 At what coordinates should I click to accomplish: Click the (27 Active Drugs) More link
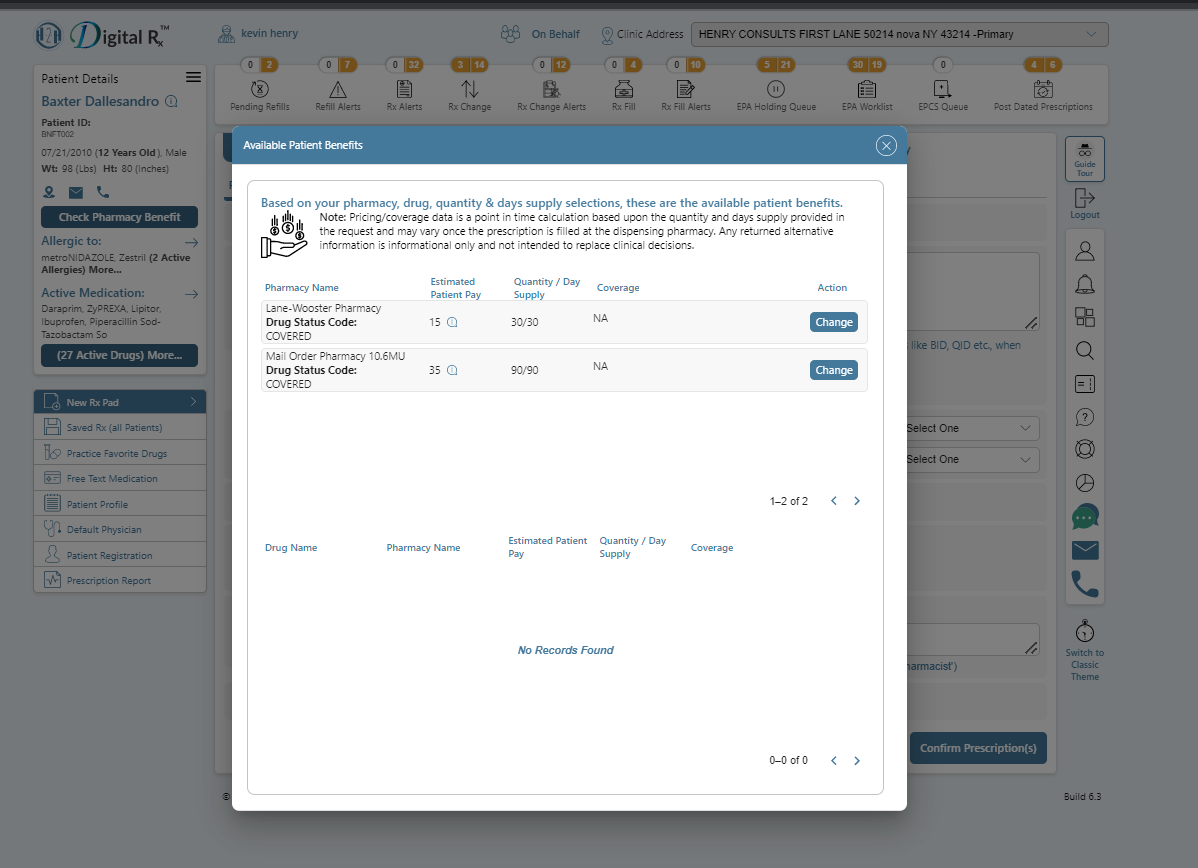119,355
